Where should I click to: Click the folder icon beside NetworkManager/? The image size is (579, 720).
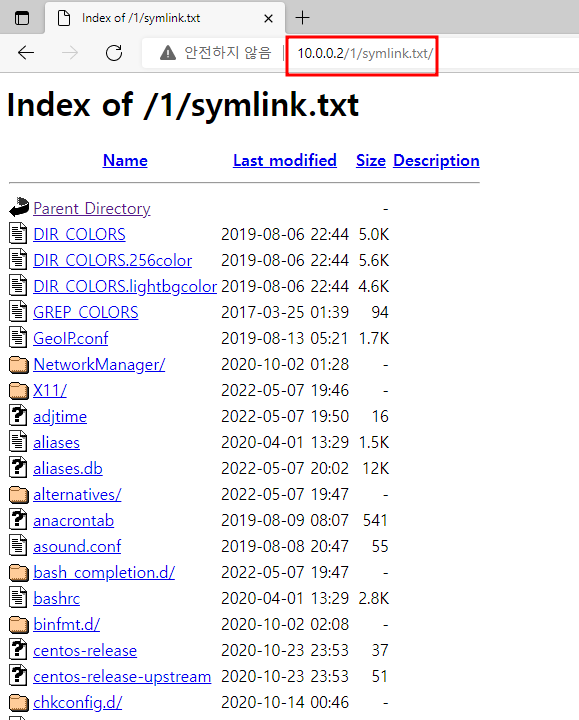coord(19,365)
